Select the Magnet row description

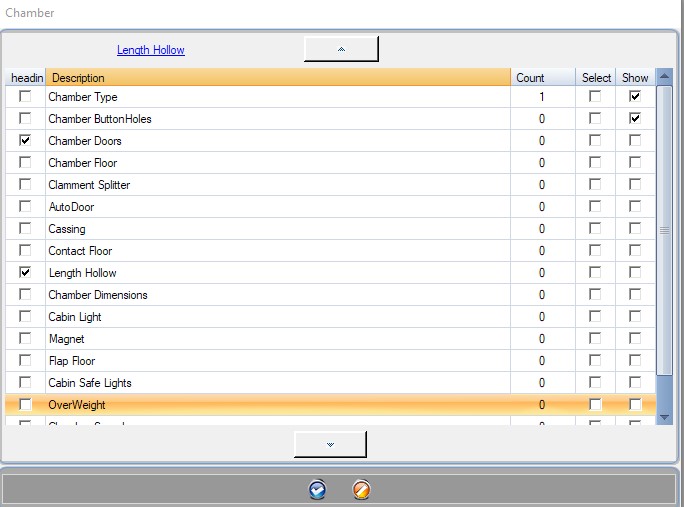coord(67,339)
